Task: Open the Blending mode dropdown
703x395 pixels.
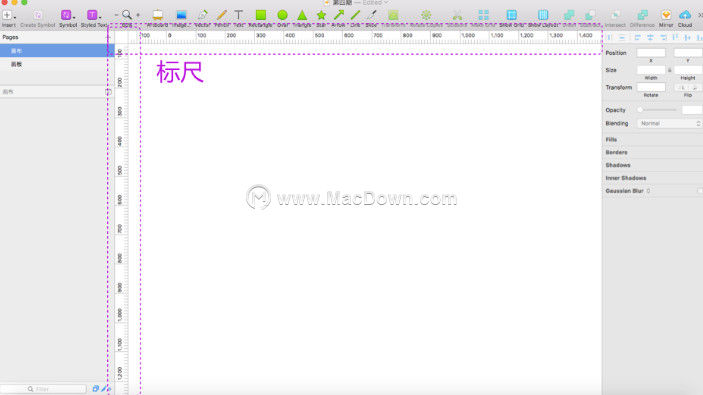Action: [x=669, y=123]
